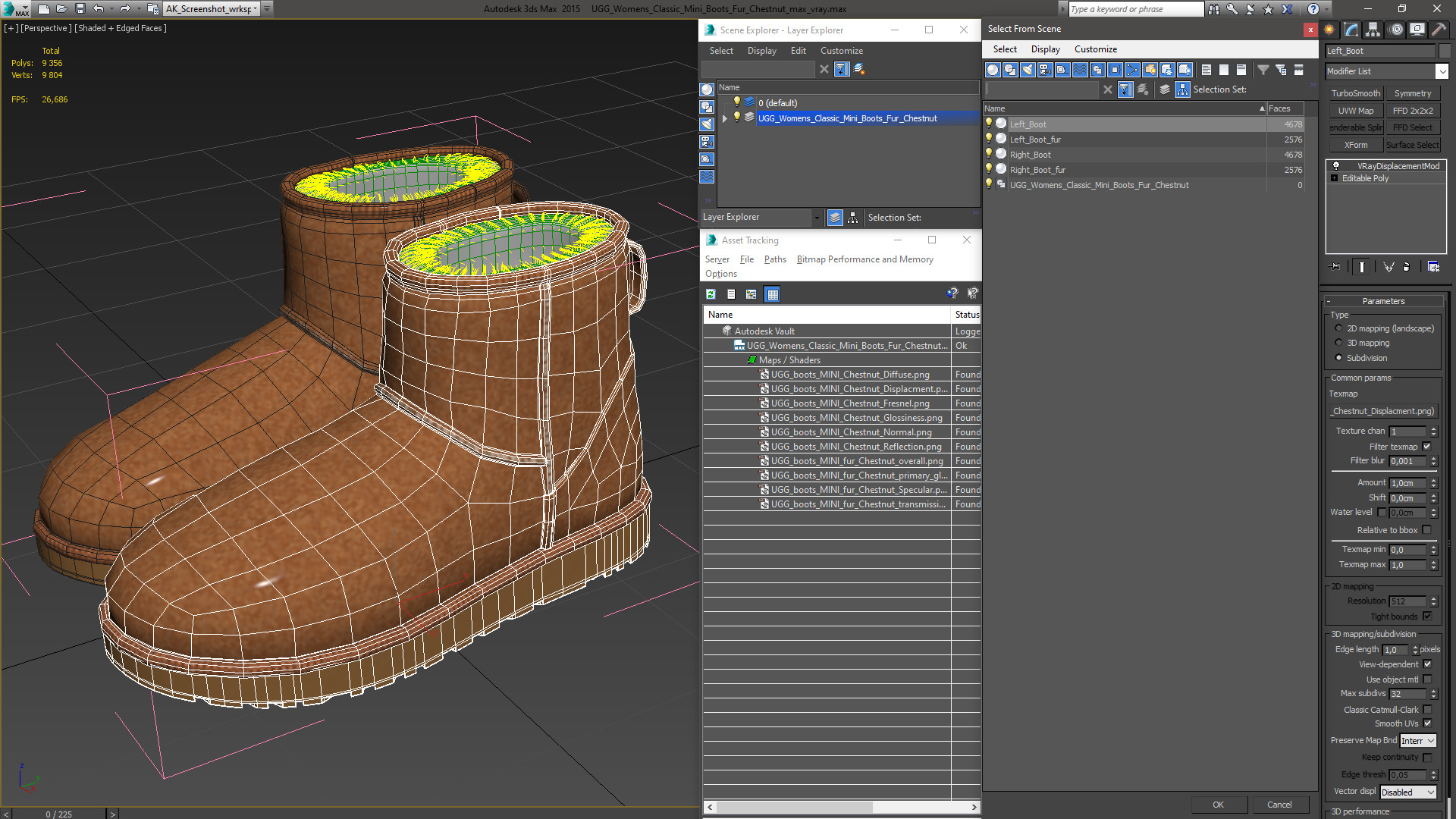
Task: Open the 3ds Max application menu logo
Action: pos(15,9)
